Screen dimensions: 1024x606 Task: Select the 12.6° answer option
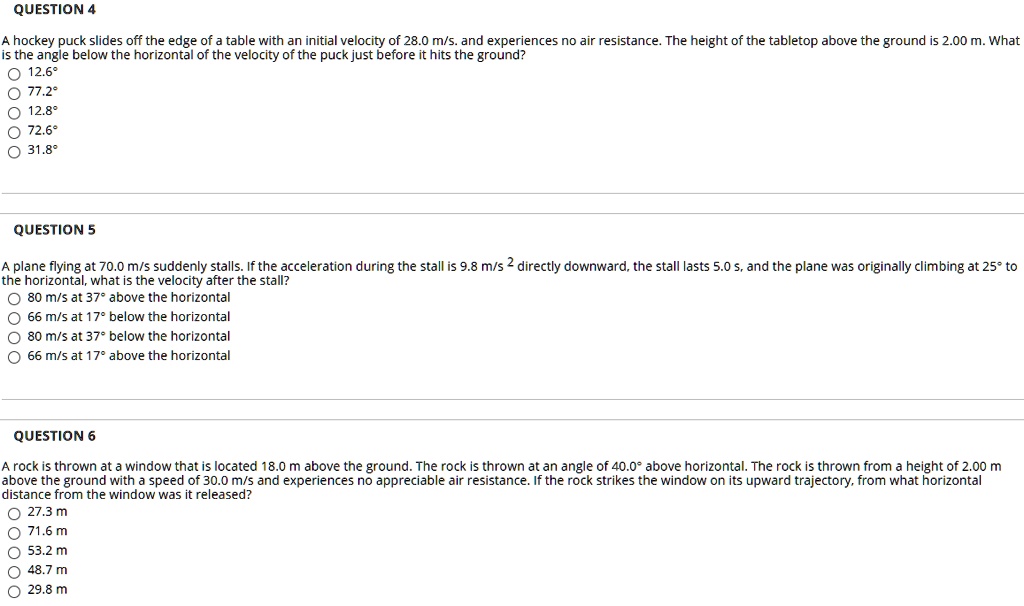pyautogui.click(x=14, y=73)
